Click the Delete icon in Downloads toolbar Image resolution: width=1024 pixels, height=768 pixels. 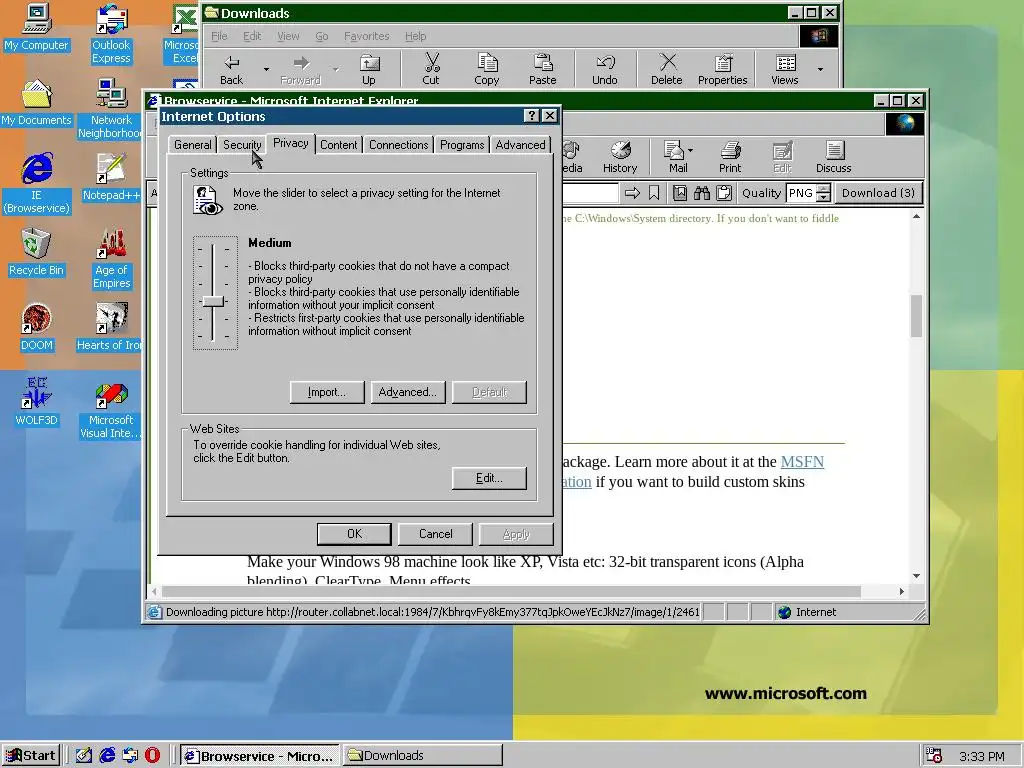(667, 70)
